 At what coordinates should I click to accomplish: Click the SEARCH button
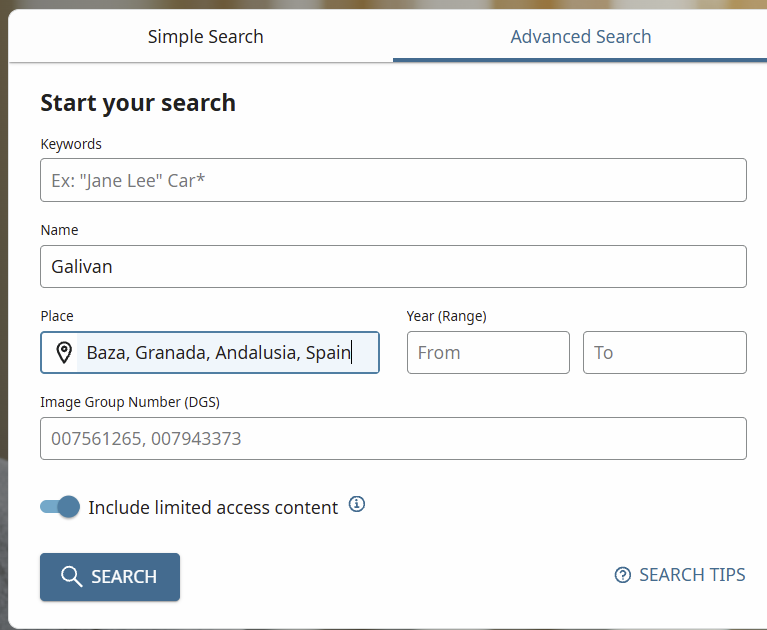[110, 577]
